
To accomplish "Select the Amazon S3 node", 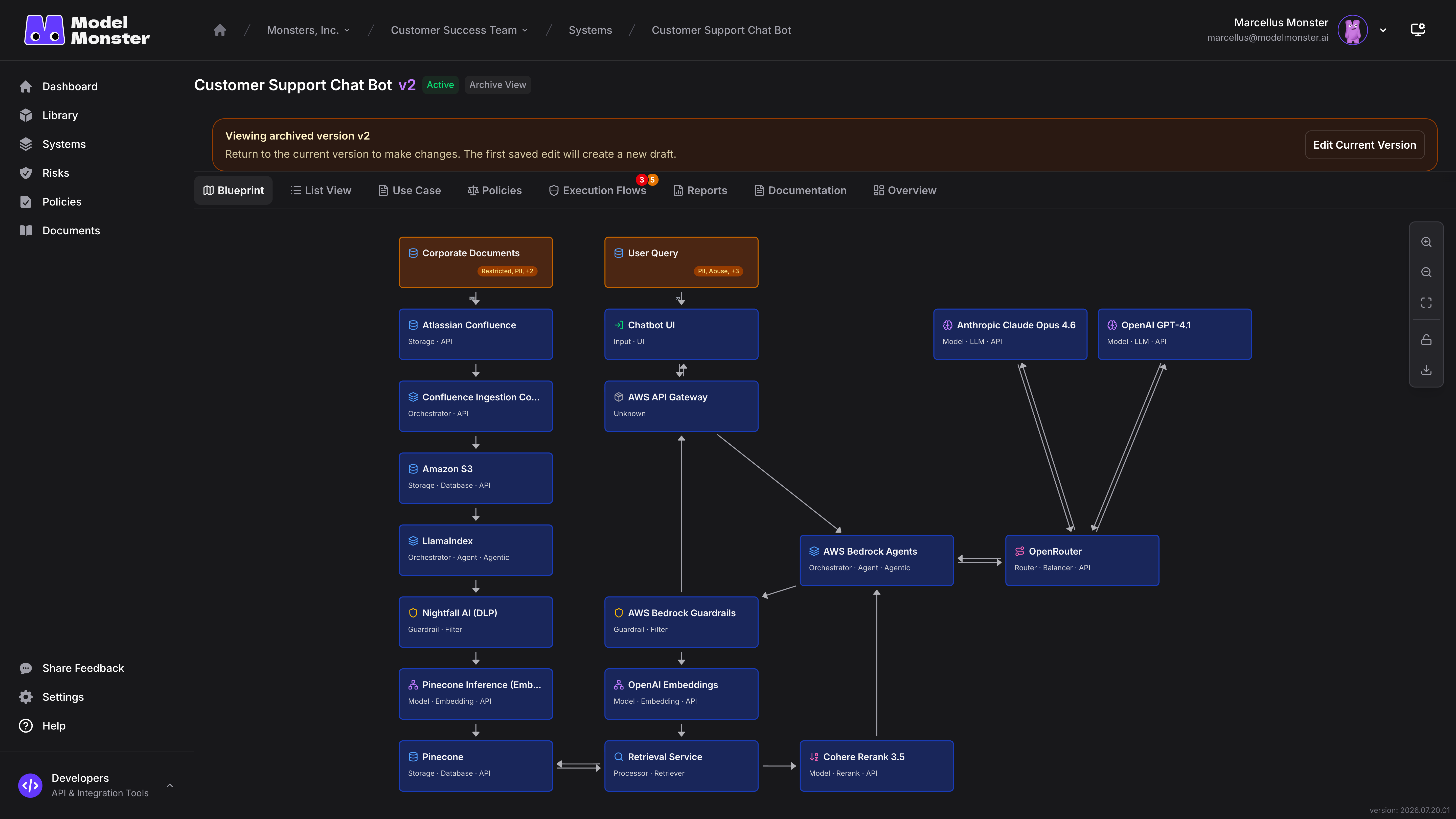I will [476, 478].
